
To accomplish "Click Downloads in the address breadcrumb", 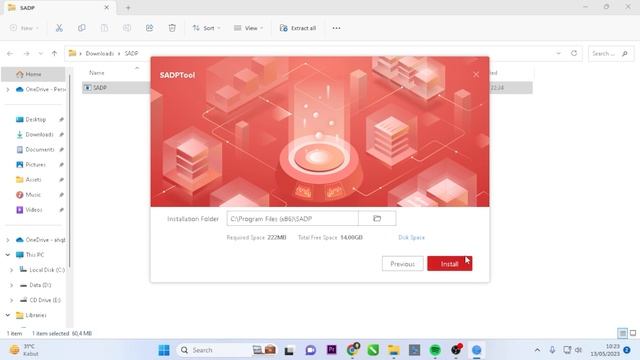I will (100, 53).
